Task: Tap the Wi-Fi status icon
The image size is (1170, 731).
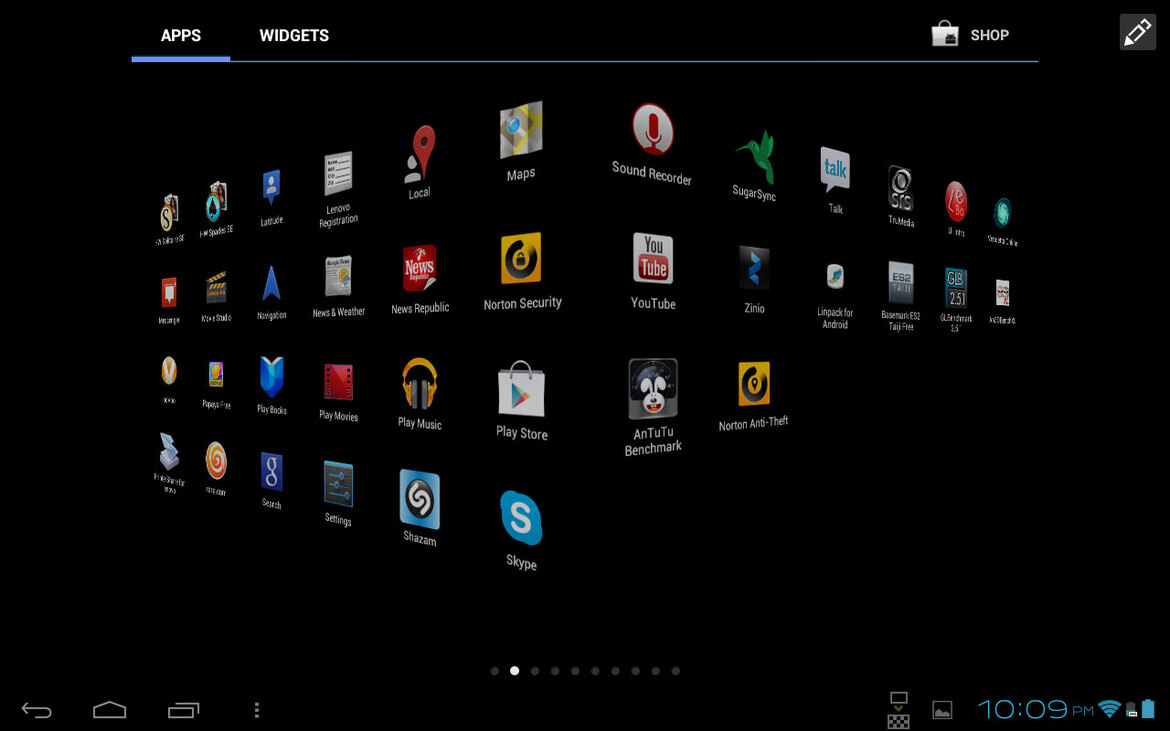Action: (1110, 709)
